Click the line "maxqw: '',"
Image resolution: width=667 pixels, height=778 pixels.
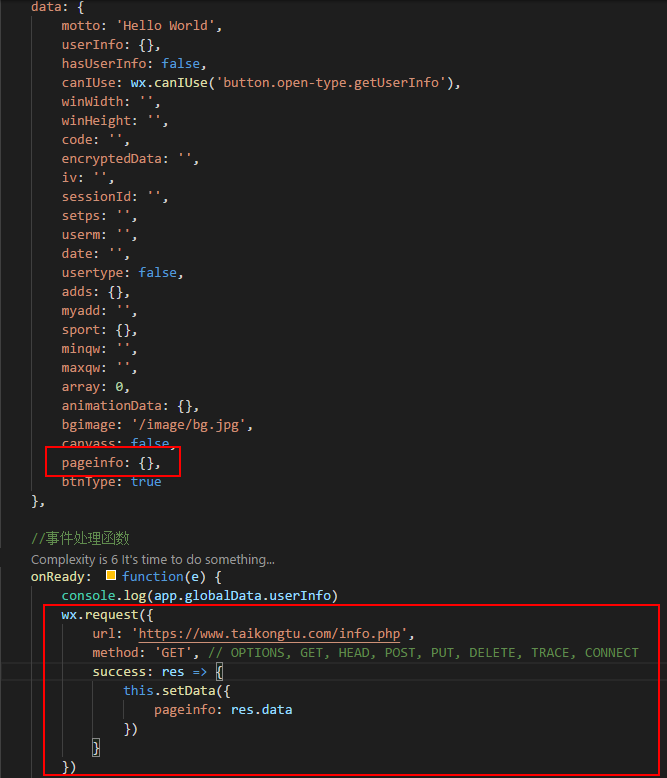99,368
